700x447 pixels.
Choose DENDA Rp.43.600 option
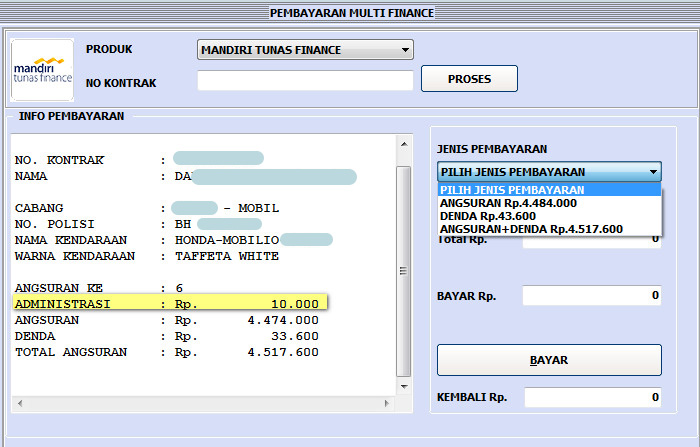[549, 216]
